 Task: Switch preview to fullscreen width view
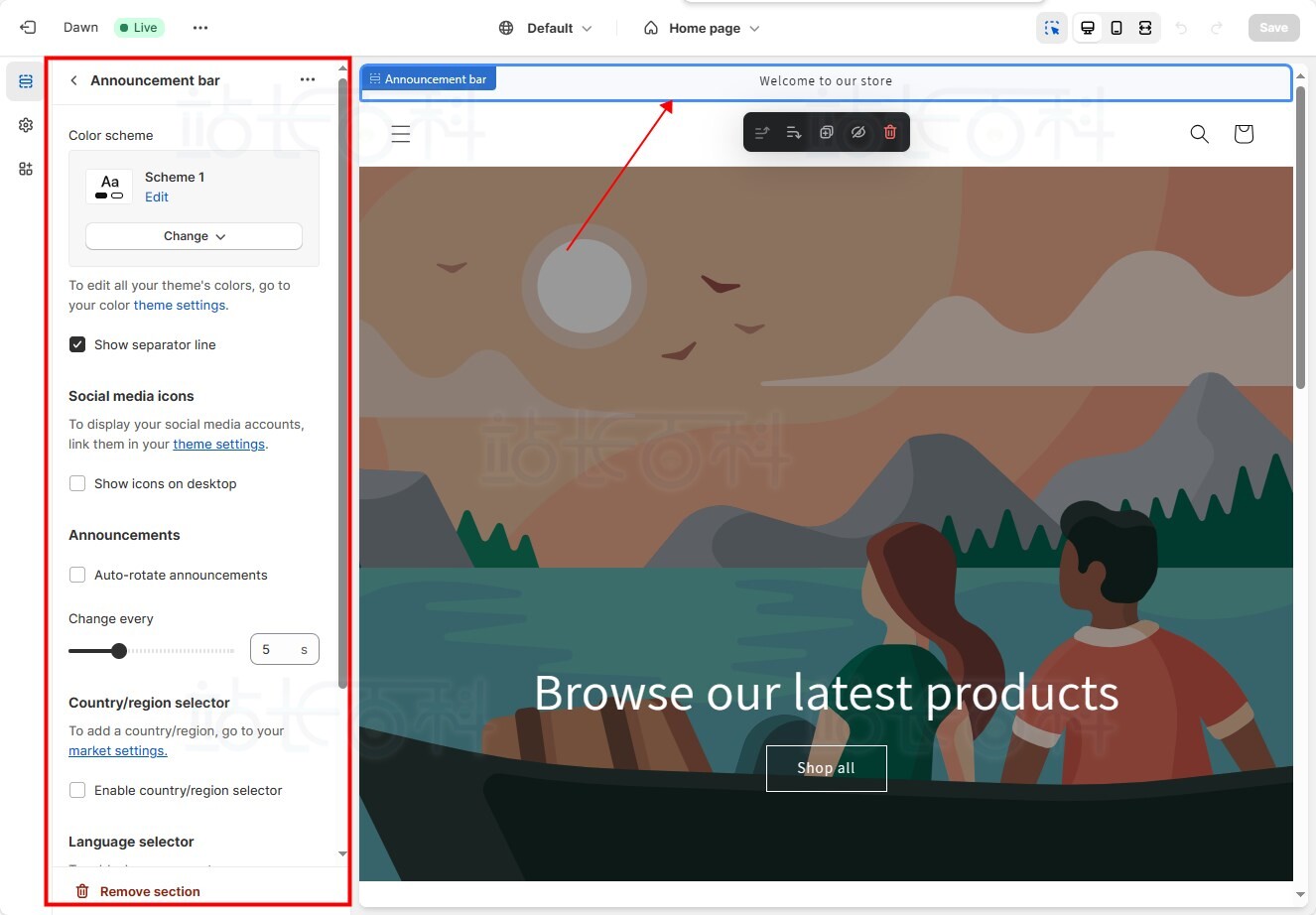click(1145, 28)
